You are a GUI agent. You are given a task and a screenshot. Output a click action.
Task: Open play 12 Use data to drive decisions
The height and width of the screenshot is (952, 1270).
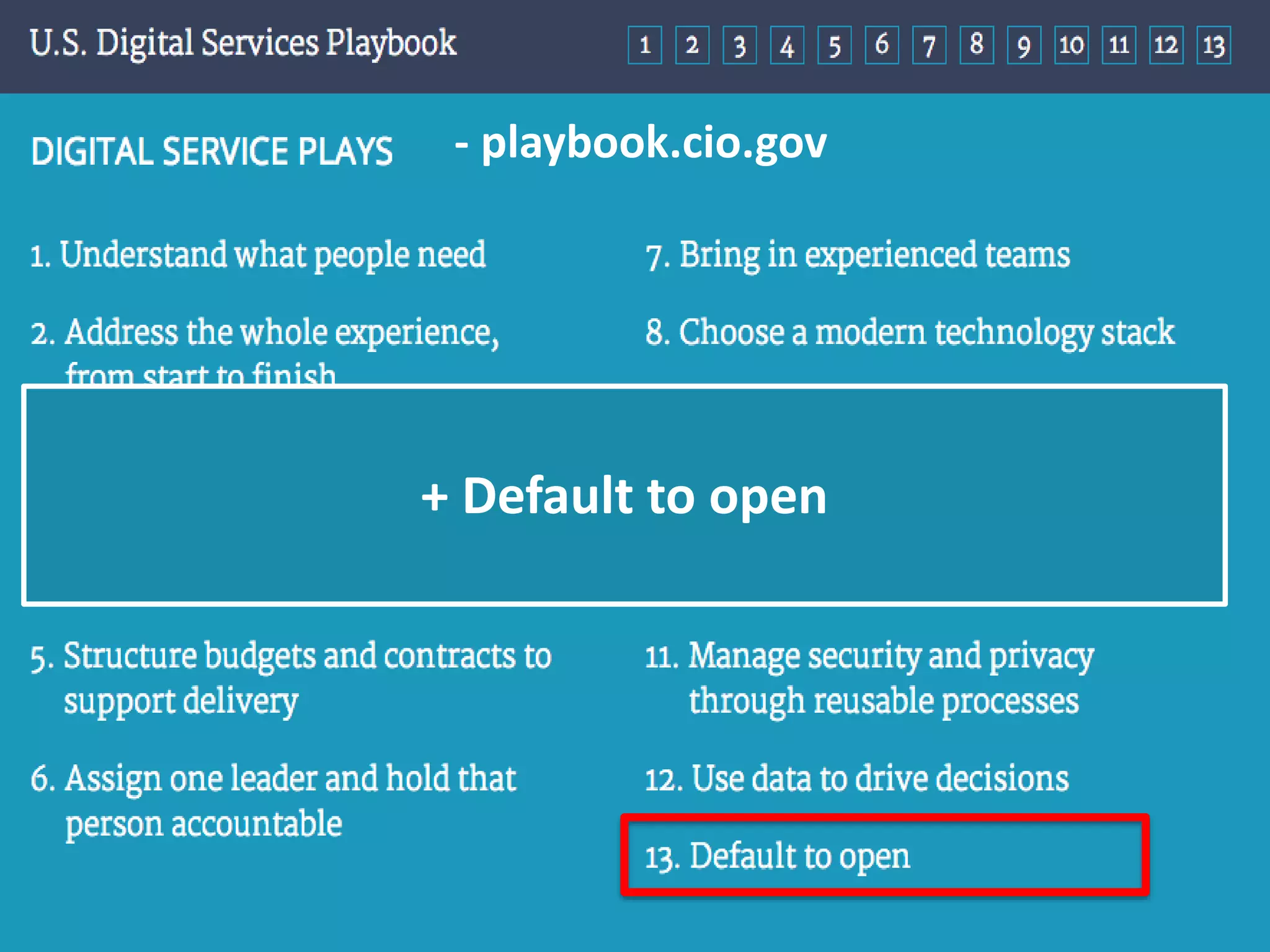tap(857, 778)
